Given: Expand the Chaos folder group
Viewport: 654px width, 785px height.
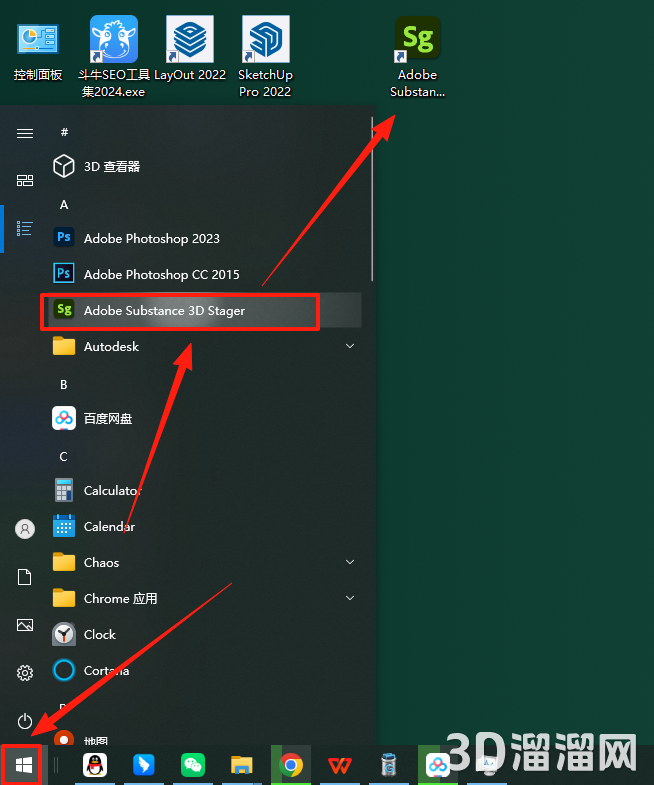Looking at the screenshot, I should click(350, 562).
